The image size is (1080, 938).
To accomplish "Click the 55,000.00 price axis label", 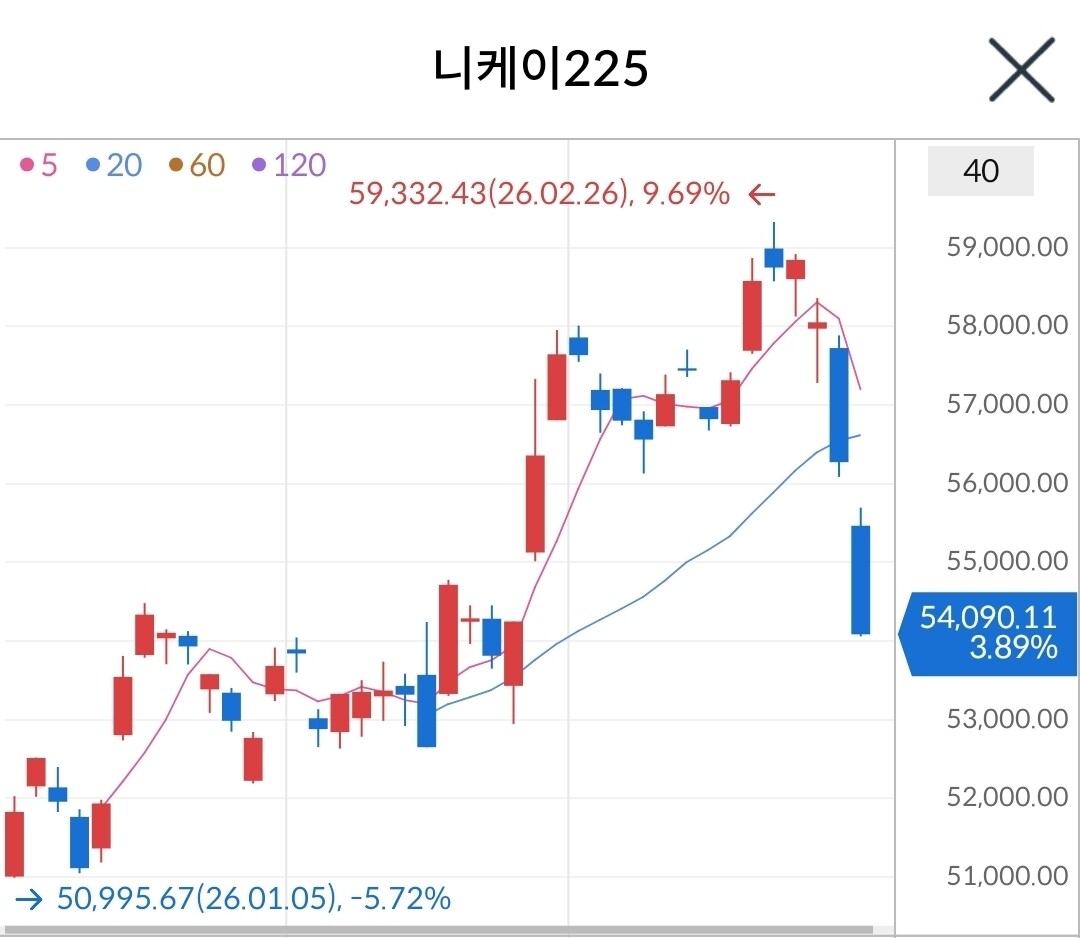I will click(1006, 561).
